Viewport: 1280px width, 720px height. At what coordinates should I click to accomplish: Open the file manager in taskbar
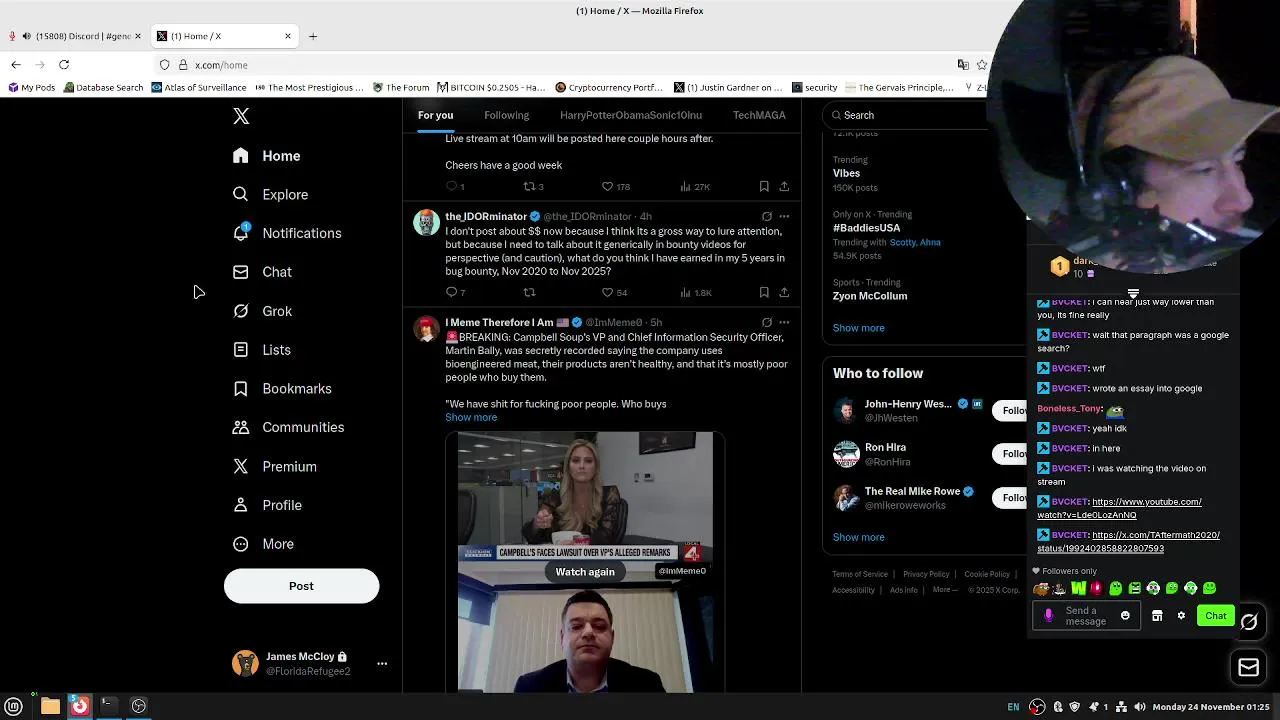[x=50, y=706]
